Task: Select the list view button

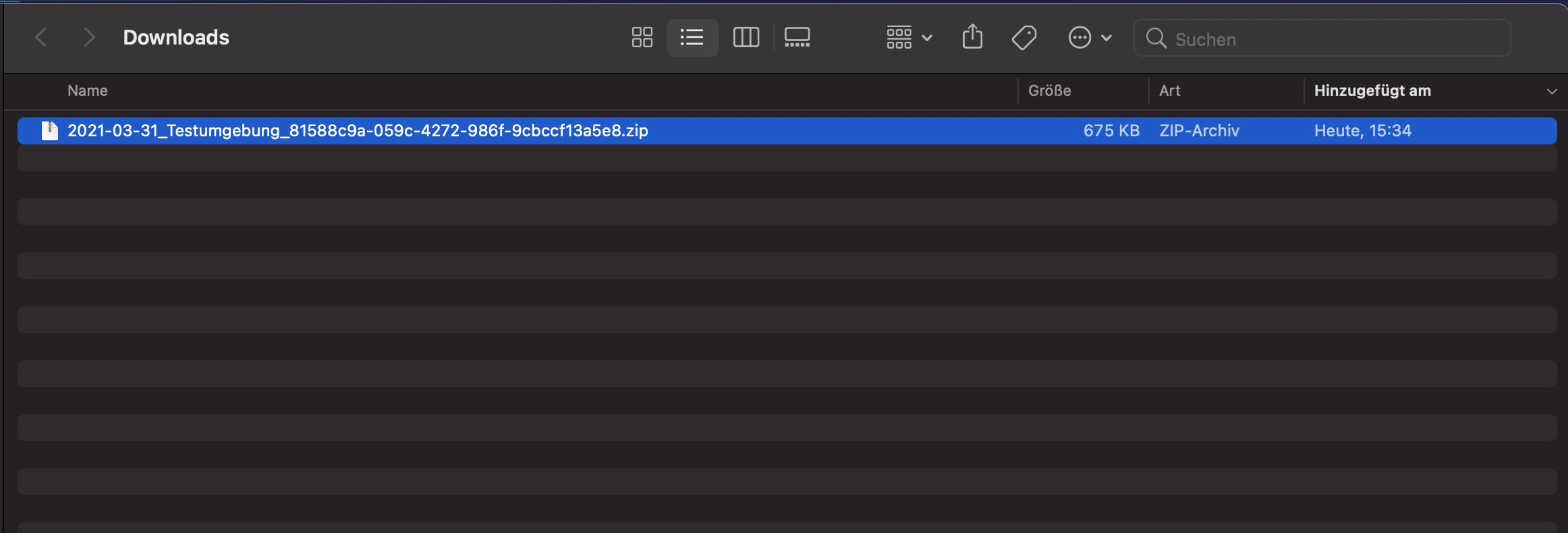Action: (692, 37)
